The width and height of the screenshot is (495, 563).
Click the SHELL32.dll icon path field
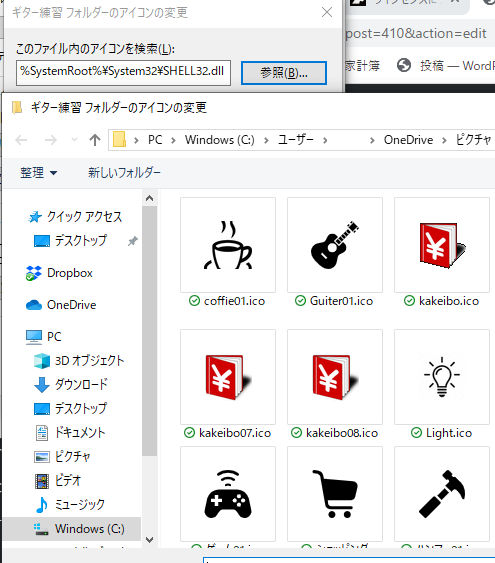123,73
